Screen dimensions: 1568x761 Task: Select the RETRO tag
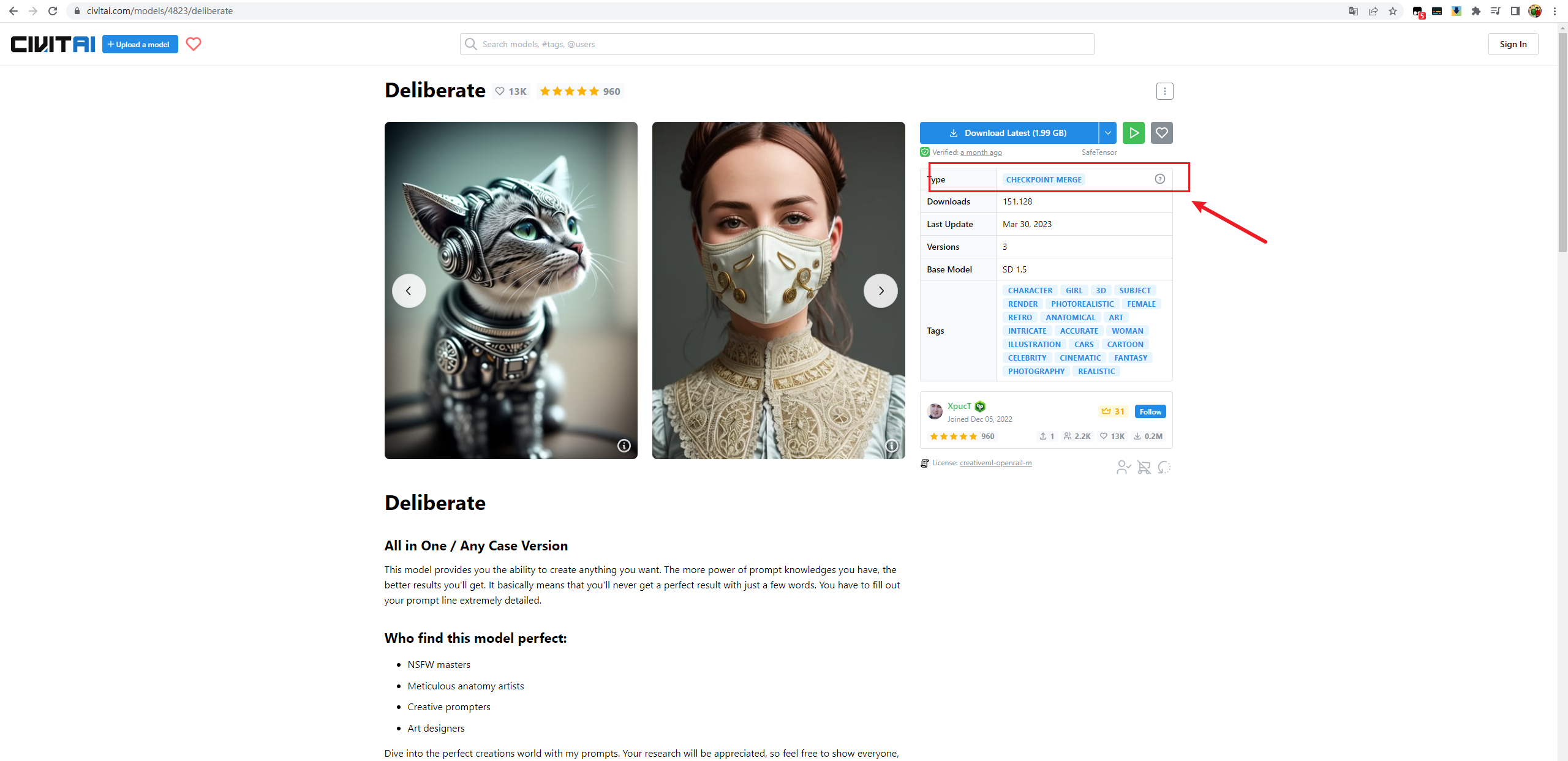click(x=1020, y=318)
